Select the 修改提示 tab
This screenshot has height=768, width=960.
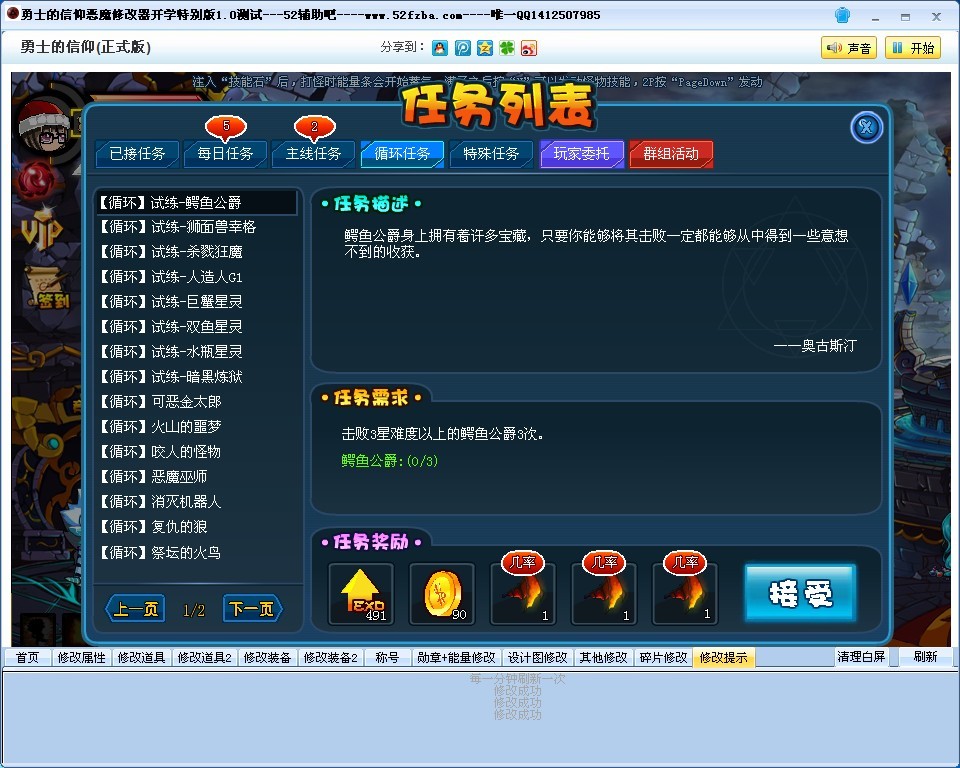pyautogui.click(x=724, y=657)
